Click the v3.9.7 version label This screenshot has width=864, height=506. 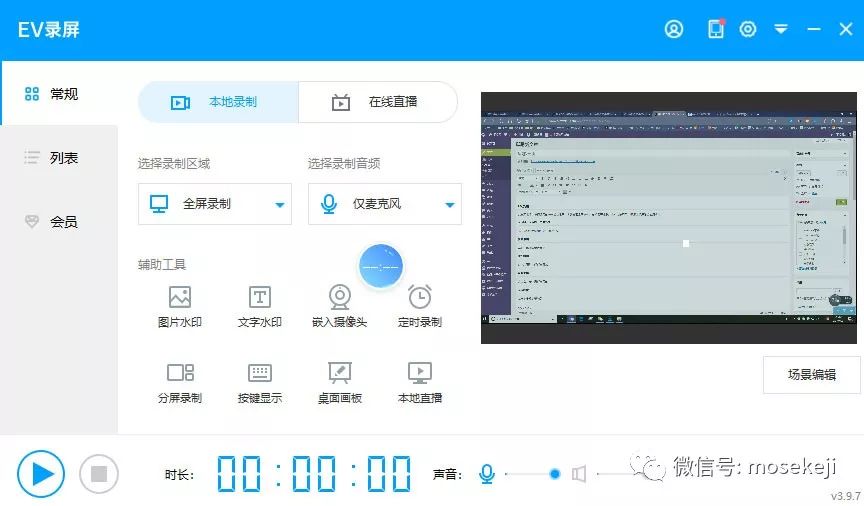click(845, 496)
